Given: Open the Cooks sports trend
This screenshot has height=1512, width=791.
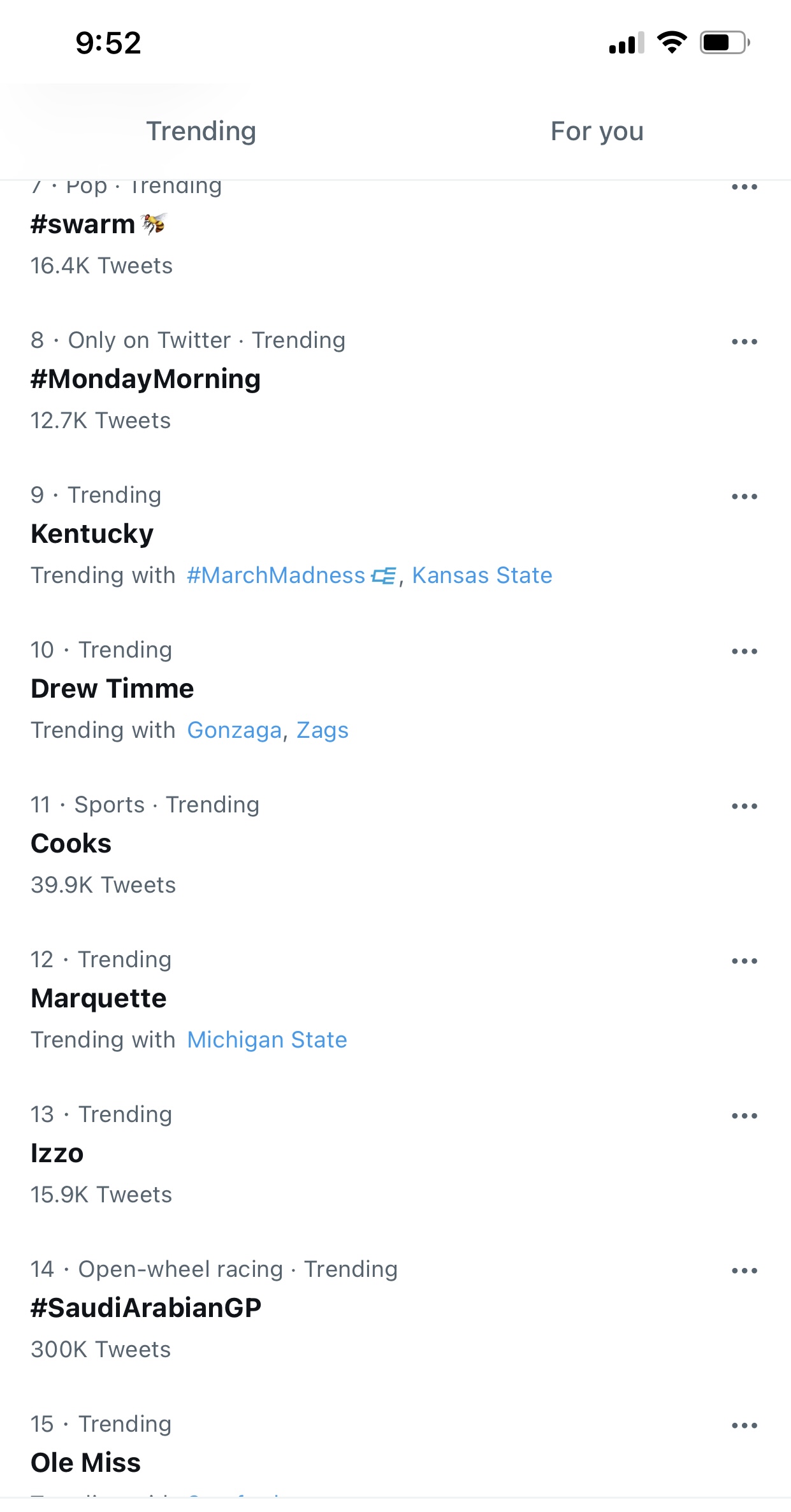Looking at the screenshot, I should [x=71, y=844].
